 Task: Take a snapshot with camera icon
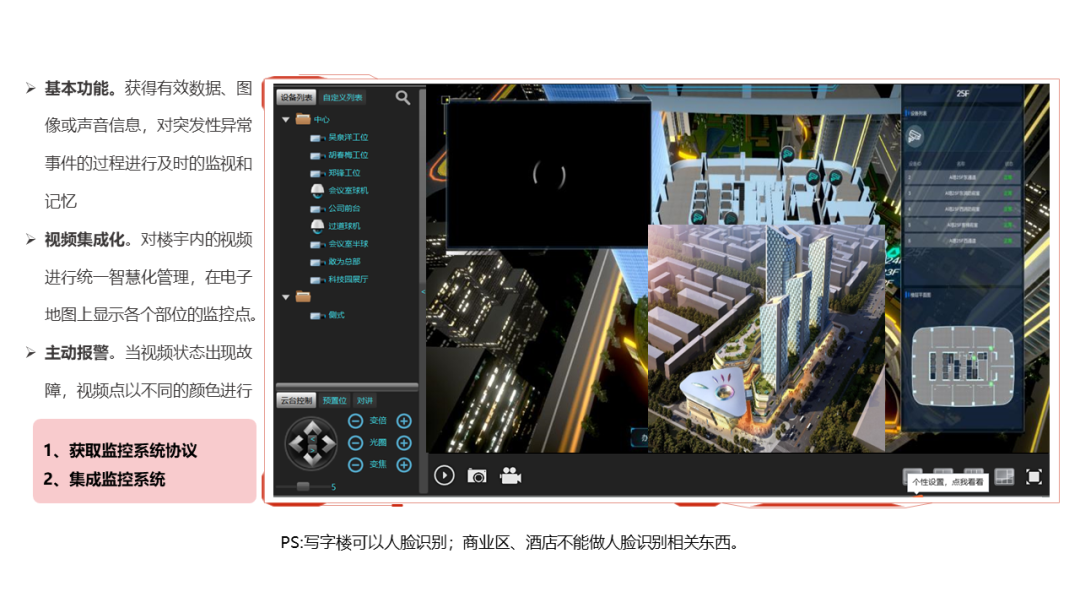pos(477,476)
